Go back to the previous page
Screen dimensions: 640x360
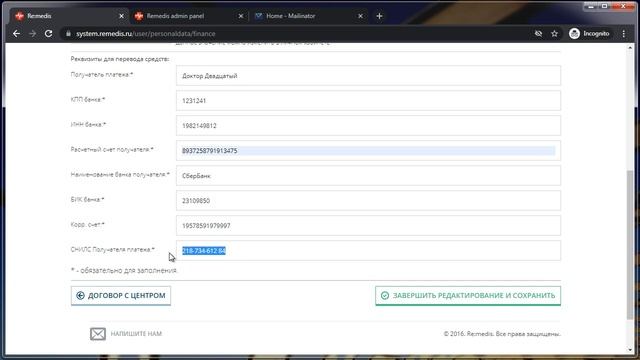[x=16, y=33]
